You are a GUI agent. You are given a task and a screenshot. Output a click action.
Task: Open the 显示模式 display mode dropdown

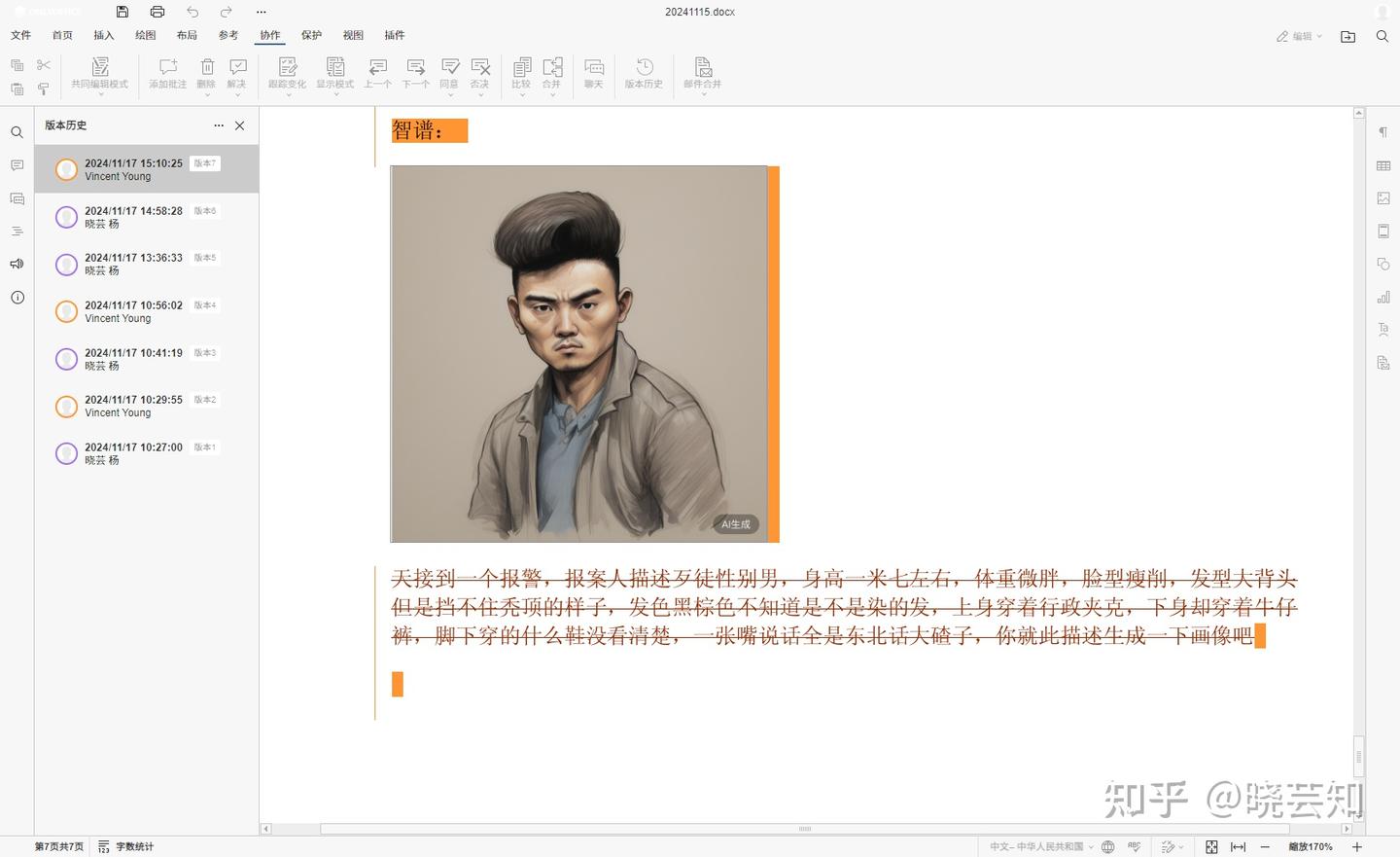[x=335, y=73]
